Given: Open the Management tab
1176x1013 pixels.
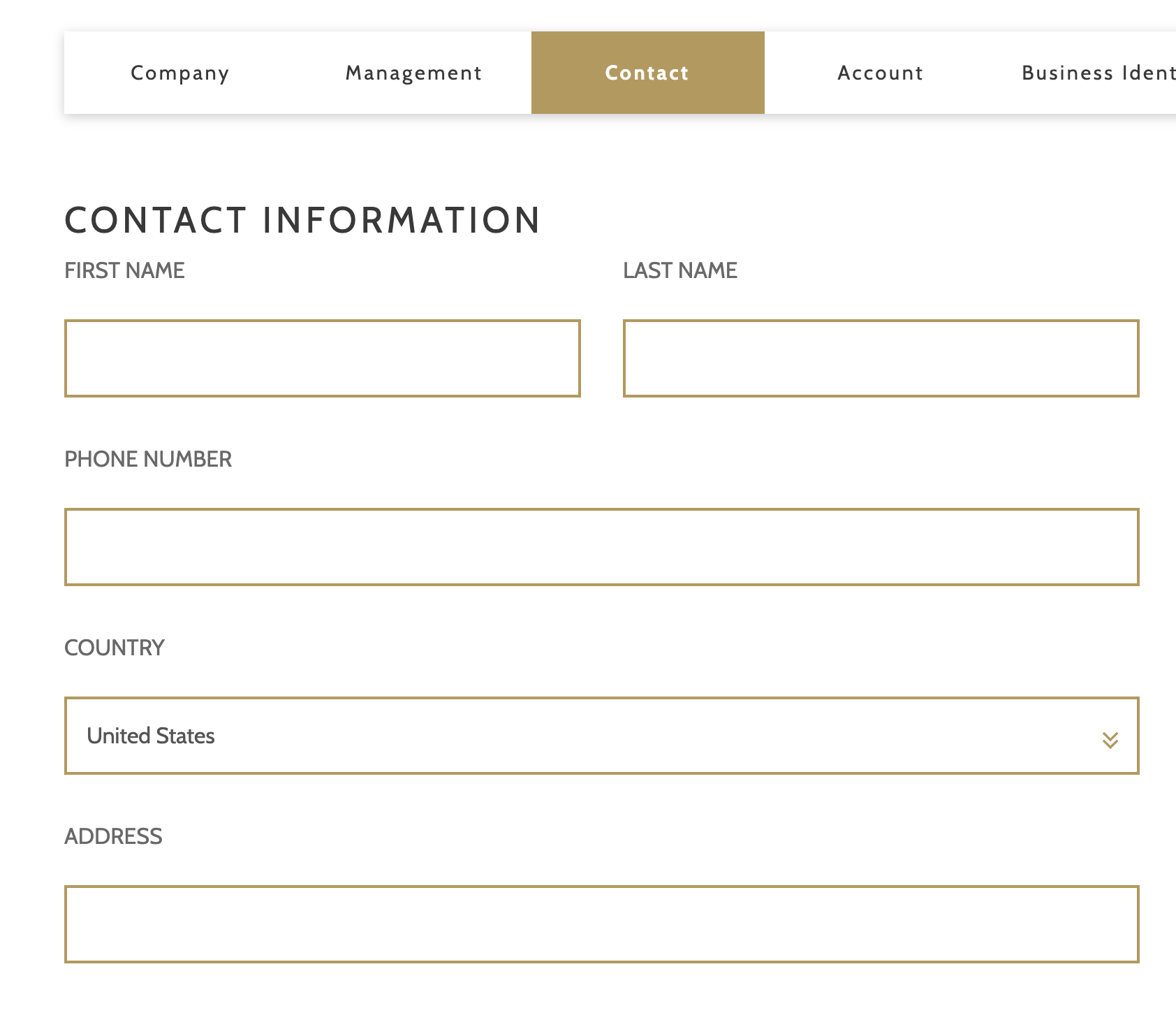Looking at the screenshot, I should (413, 73).
